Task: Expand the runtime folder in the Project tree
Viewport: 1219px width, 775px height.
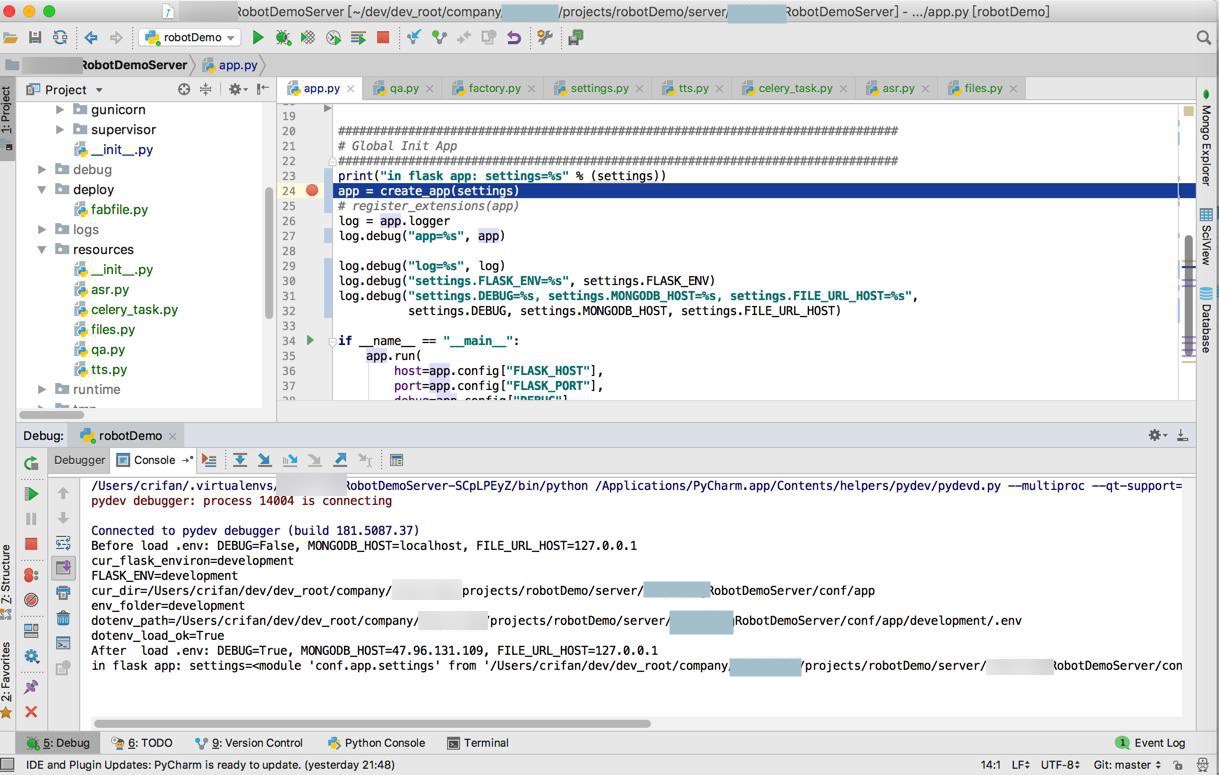Action: point(42,390)
